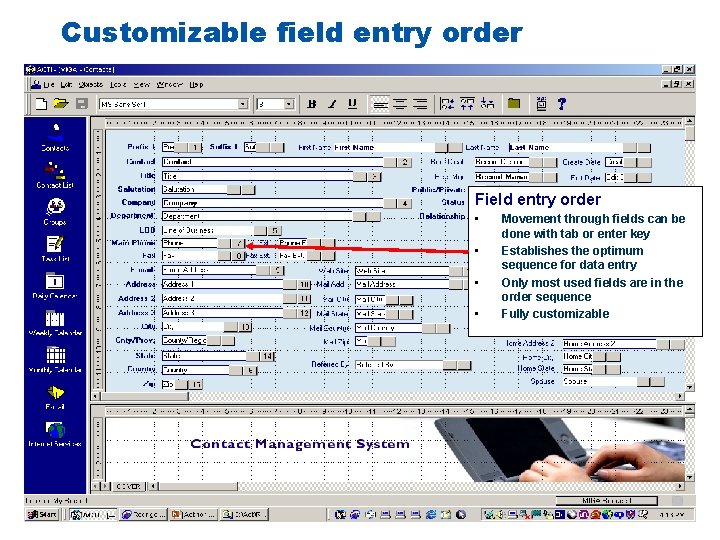This screenshot has width=720, height=540.
Task: Select the Address 1 field box
Action: (x=222, y=284)
